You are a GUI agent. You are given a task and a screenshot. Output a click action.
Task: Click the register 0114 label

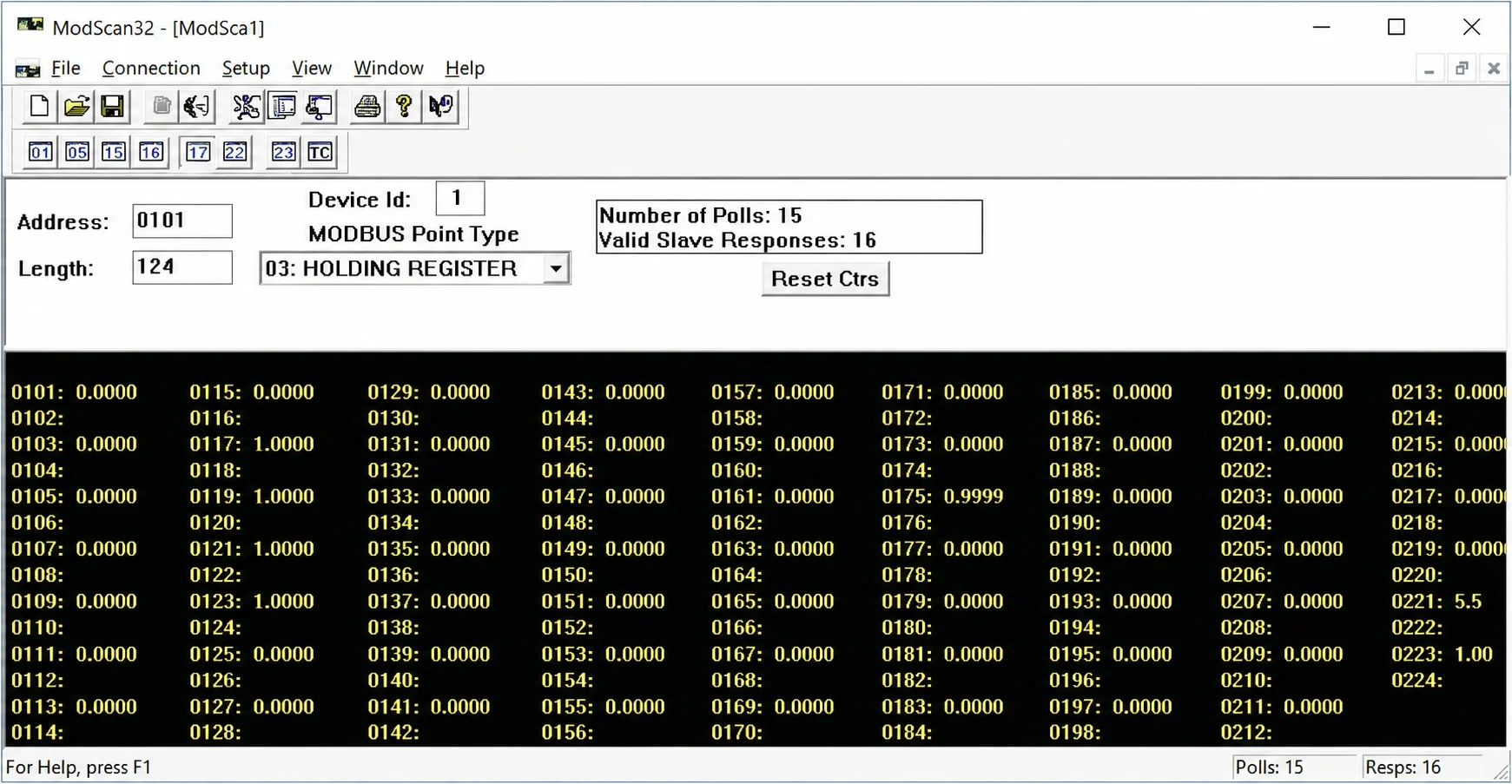click(37, 732)
